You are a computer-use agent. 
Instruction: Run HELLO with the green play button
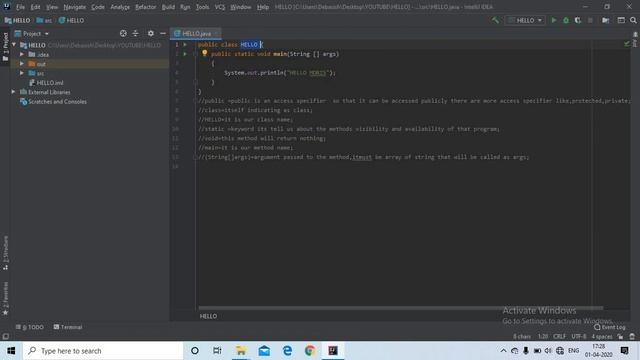click(554, 20)
